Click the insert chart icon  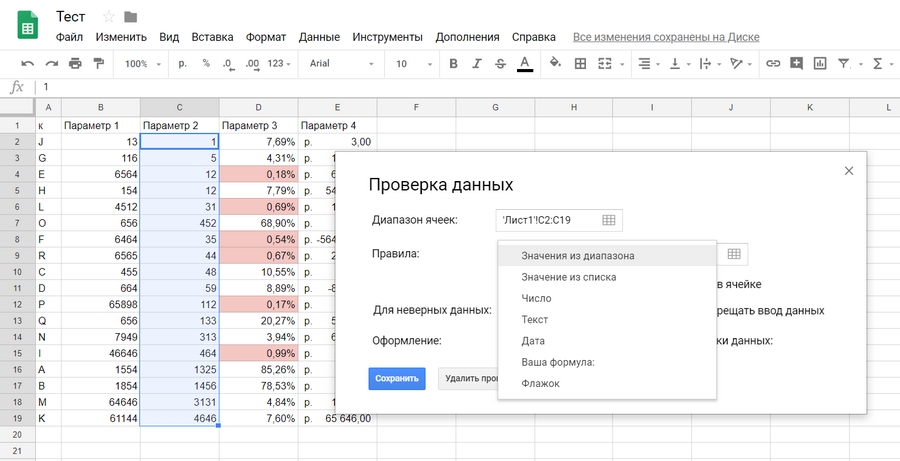tap(820, 64)
